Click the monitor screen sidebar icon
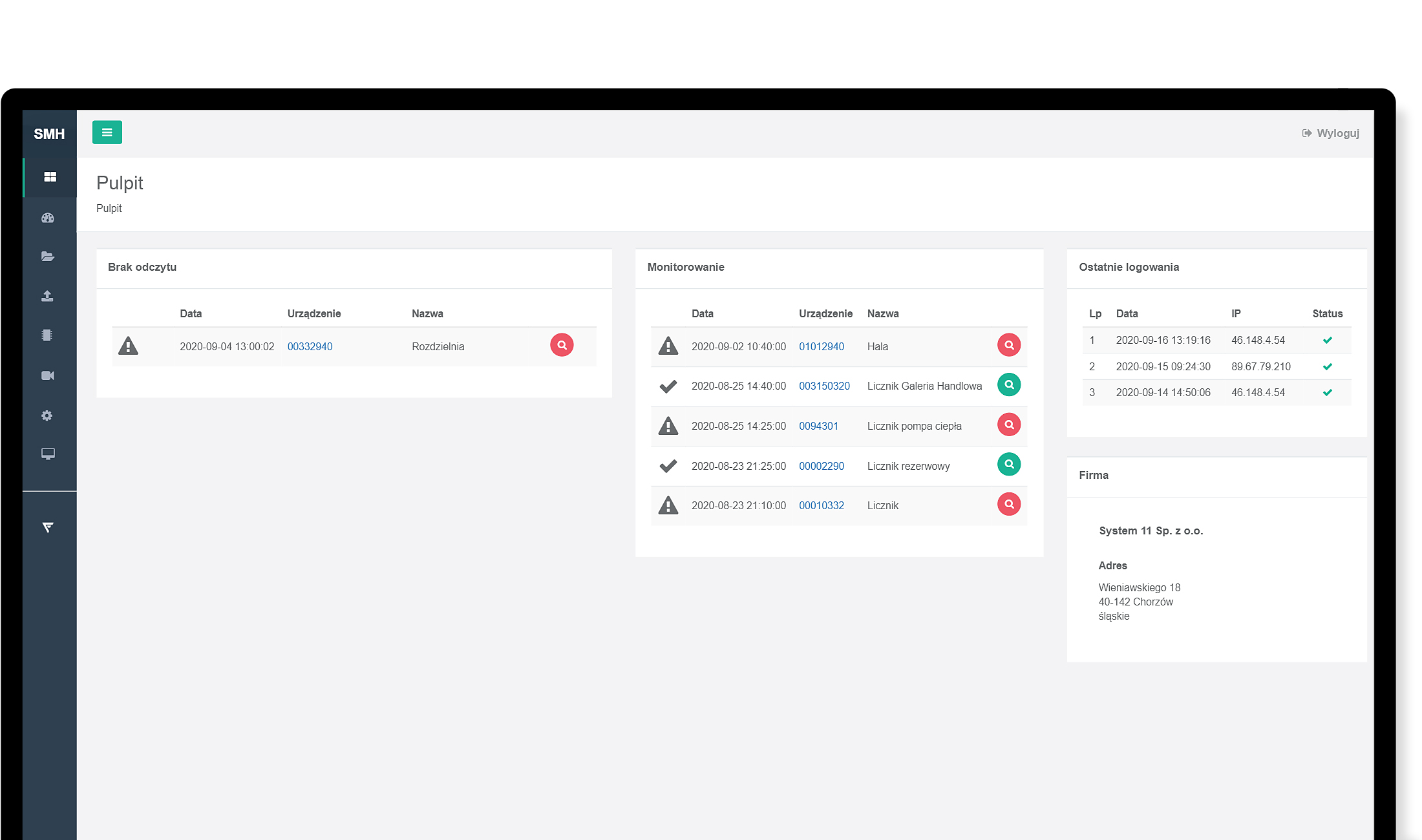The height and width of the screenshot is (840, 1422). [x=48, y=454]
